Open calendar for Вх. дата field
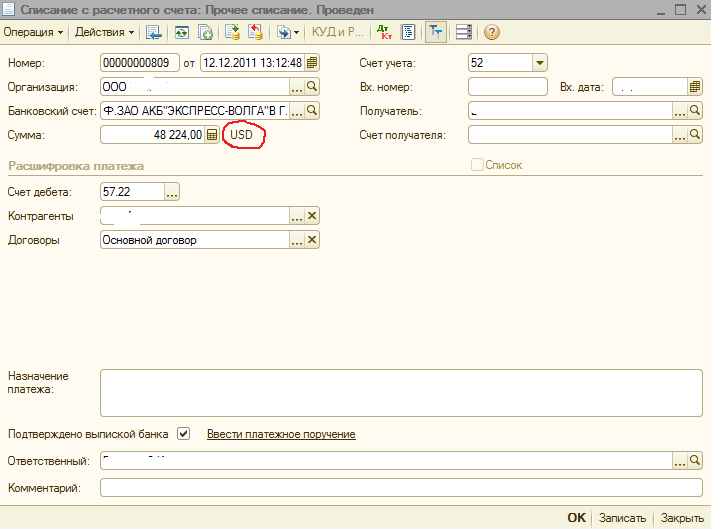 [695, 87]
